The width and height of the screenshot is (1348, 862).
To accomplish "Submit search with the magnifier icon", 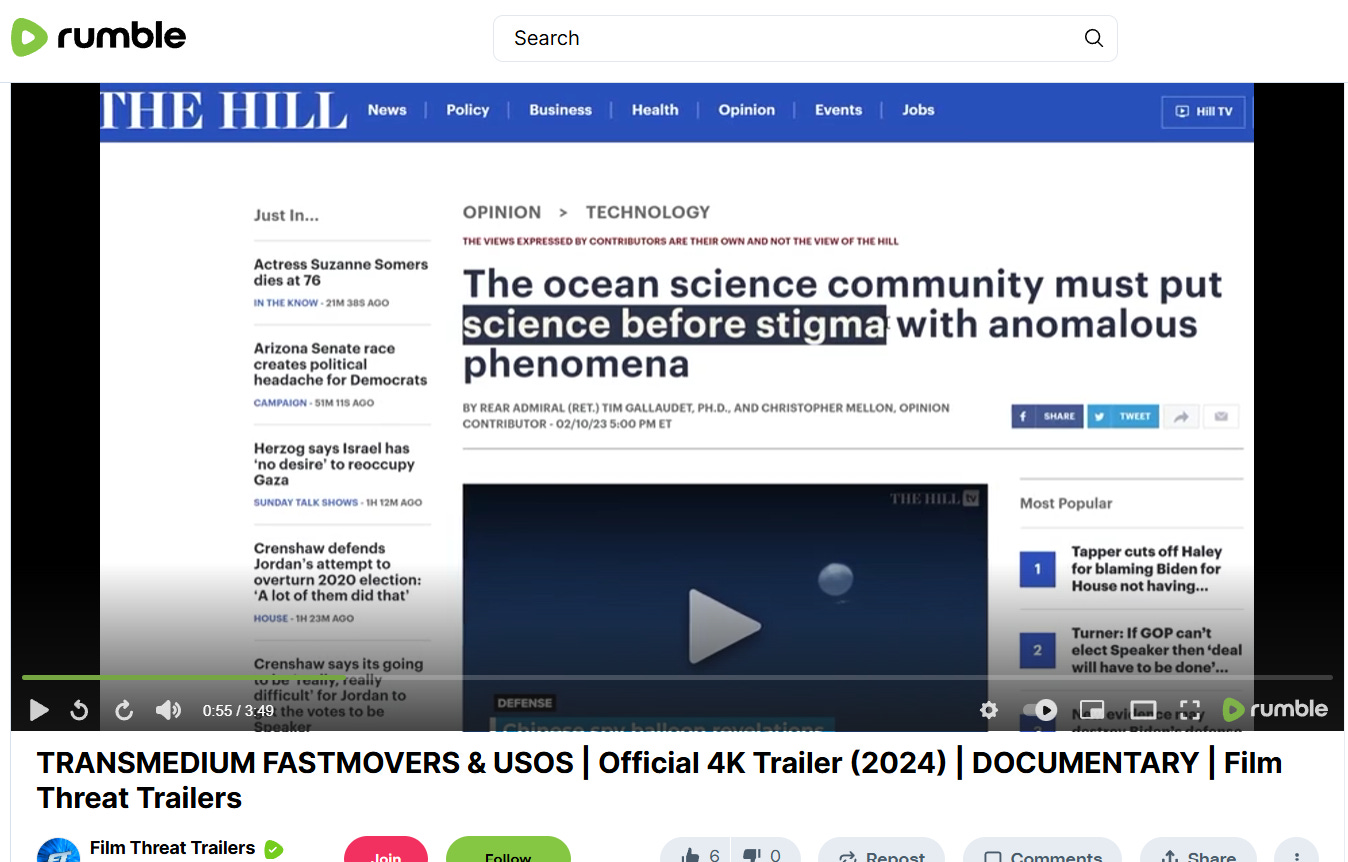I will point(1093,38).
